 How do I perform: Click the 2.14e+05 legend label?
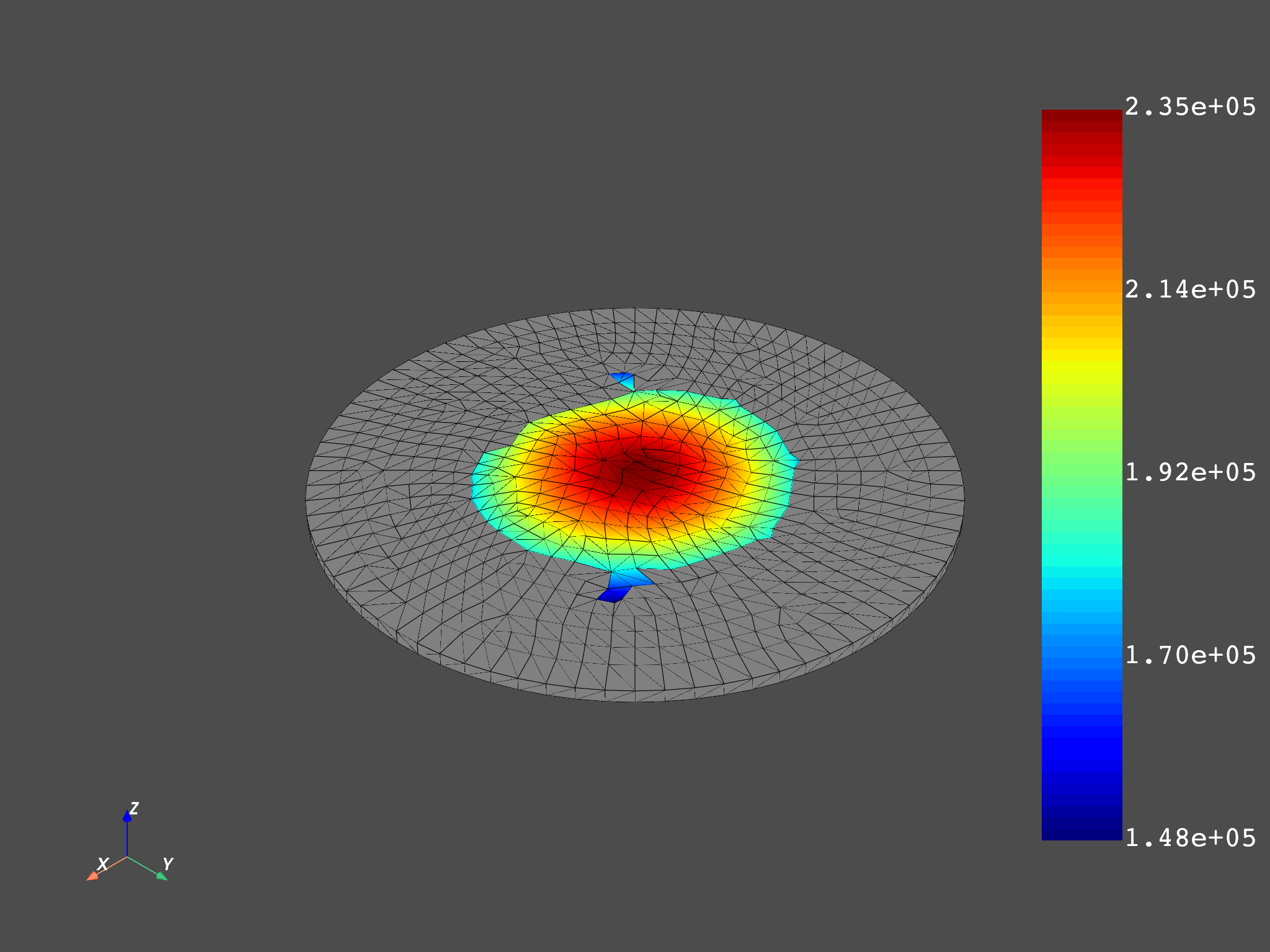tap(1190, 289)
